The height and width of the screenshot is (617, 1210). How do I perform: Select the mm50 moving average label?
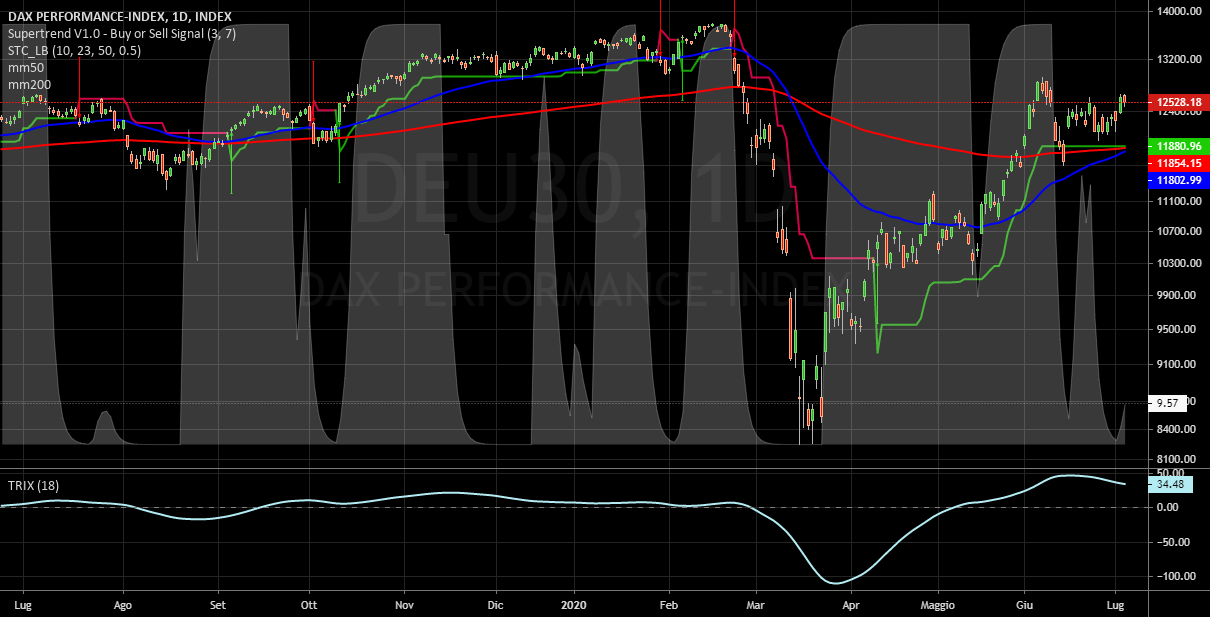[x=25, y=68]
